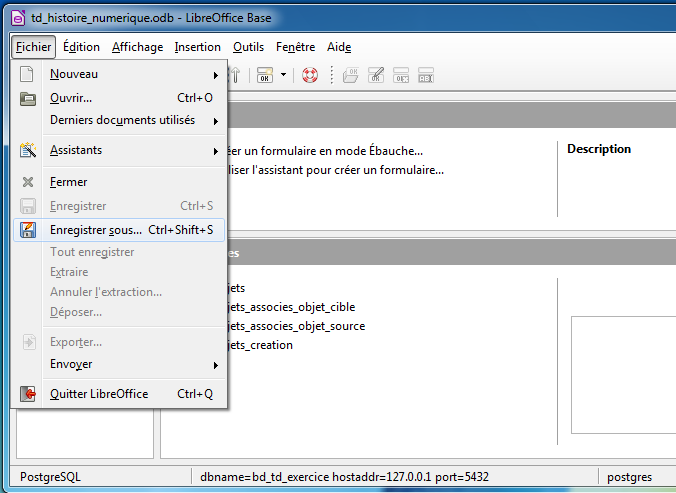This screenshot has height=493, width=676.
Task: Choose Envoyer menu entry
Action: pyautogui.click(x=119, y=364)
